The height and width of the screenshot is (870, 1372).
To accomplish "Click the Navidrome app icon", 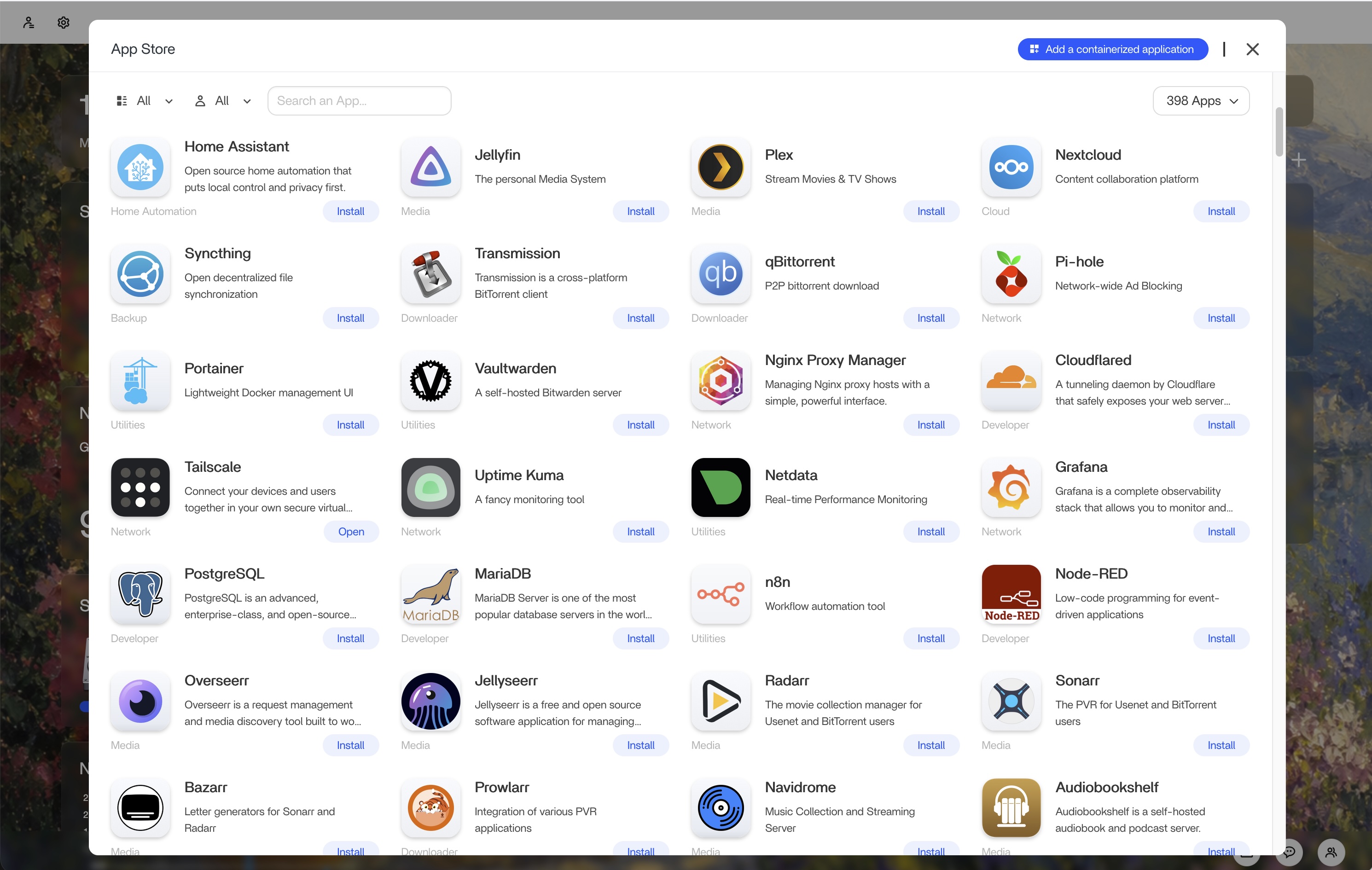I will tap(720, 808).
